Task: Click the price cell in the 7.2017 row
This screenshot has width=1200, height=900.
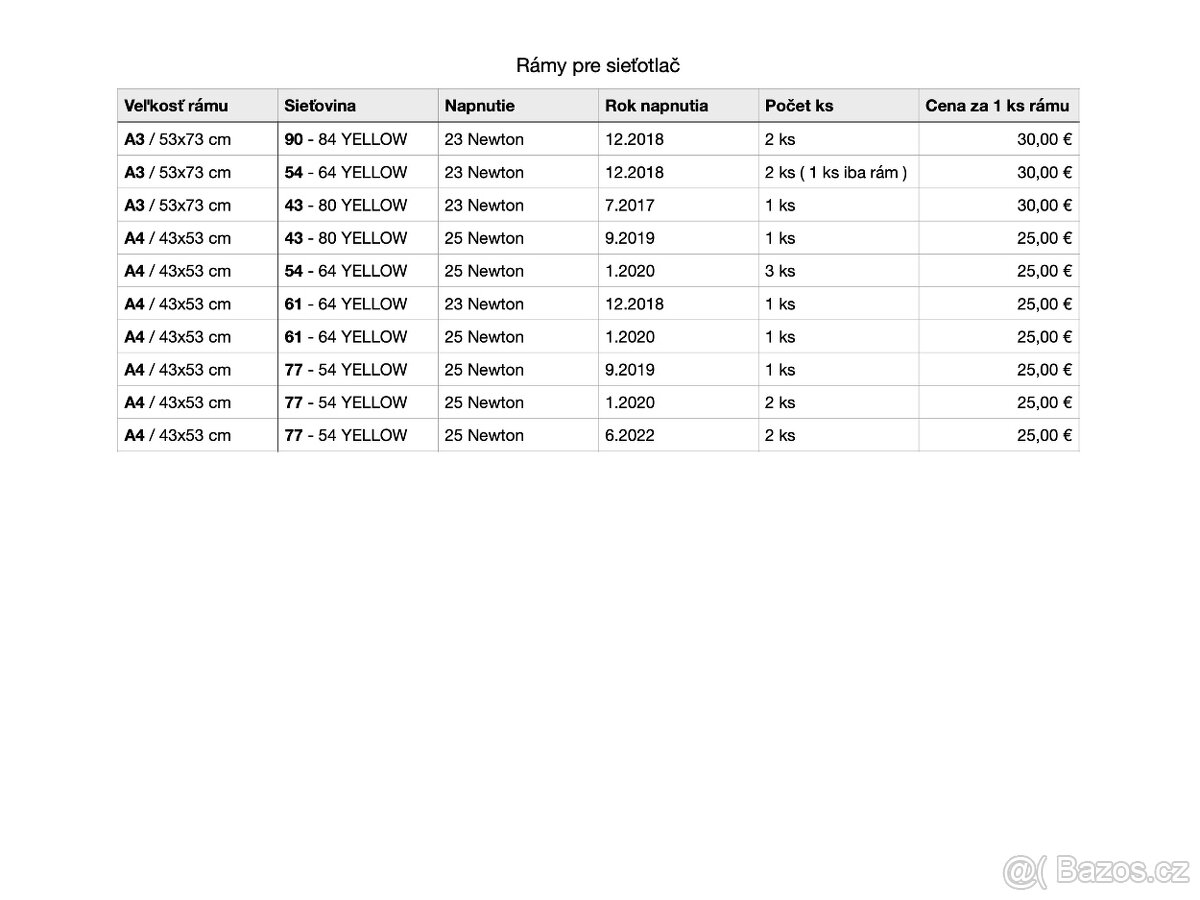Action: [x=1044, y=205]
